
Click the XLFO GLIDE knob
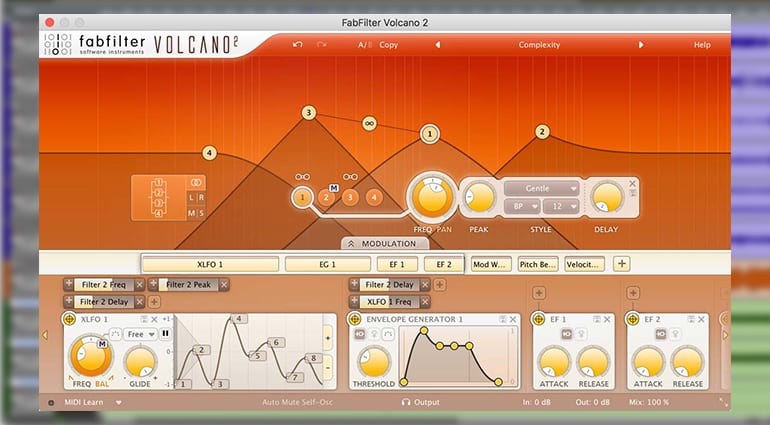pyautogui.click(x=140, y=363)
